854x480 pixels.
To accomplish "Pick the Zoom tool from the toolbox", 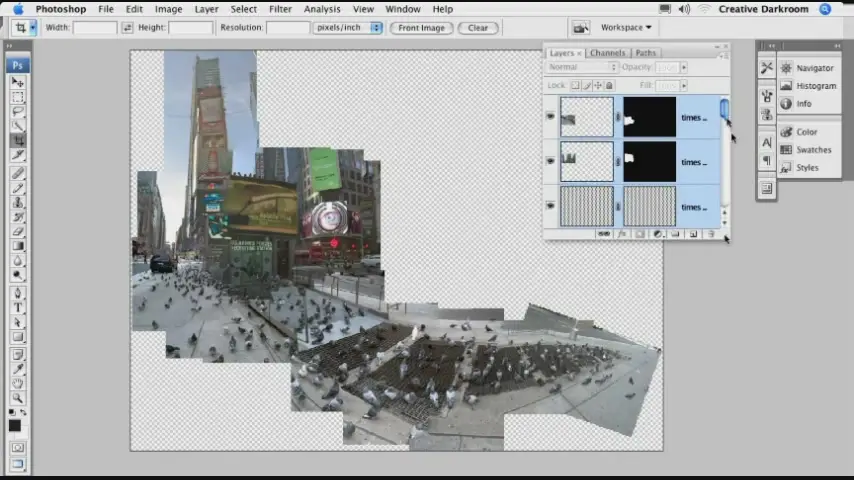I will pos(18,398).
